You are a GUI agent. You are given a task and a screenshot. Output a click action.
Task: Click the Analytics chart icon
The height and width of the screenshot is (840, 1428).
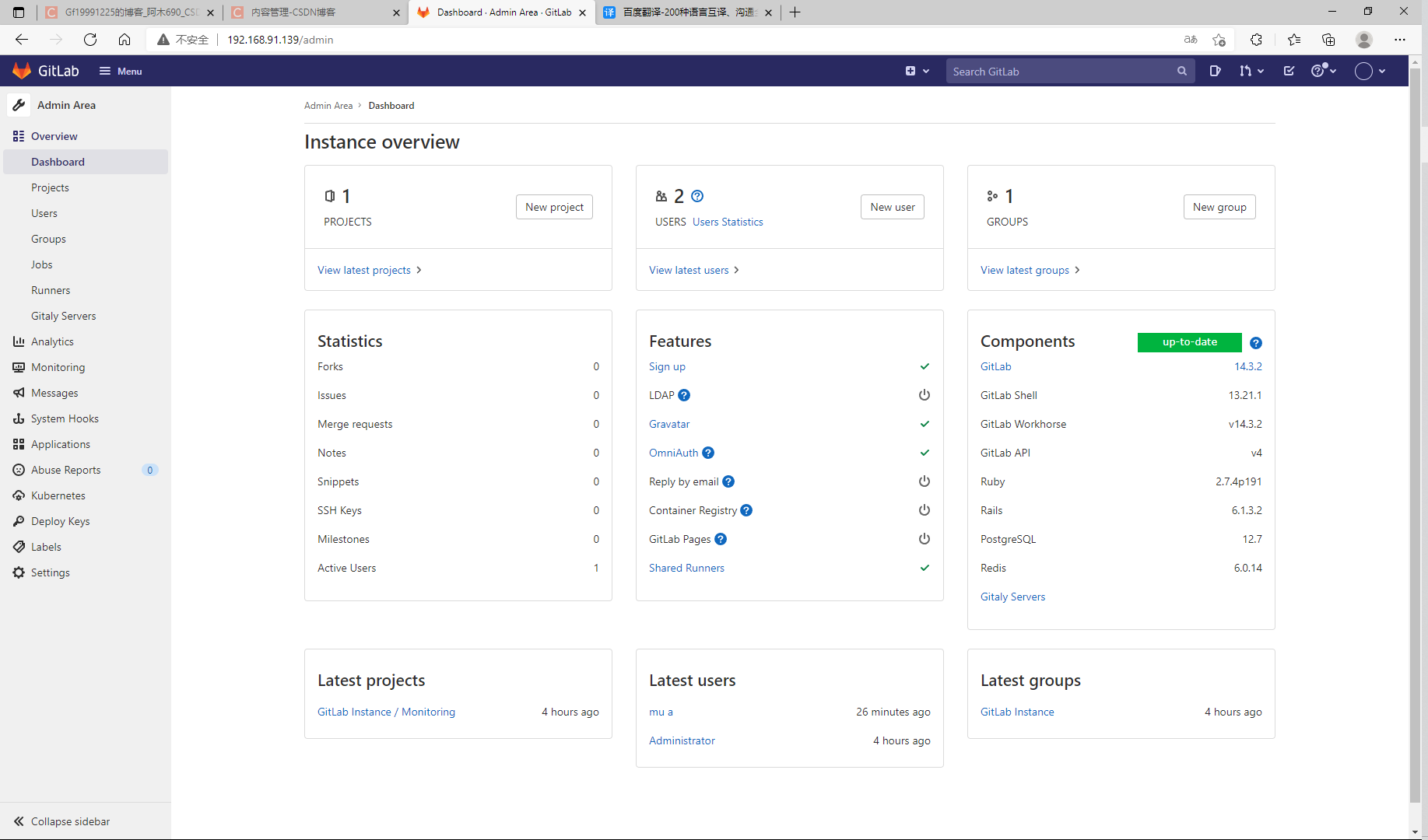pos(19,341)
